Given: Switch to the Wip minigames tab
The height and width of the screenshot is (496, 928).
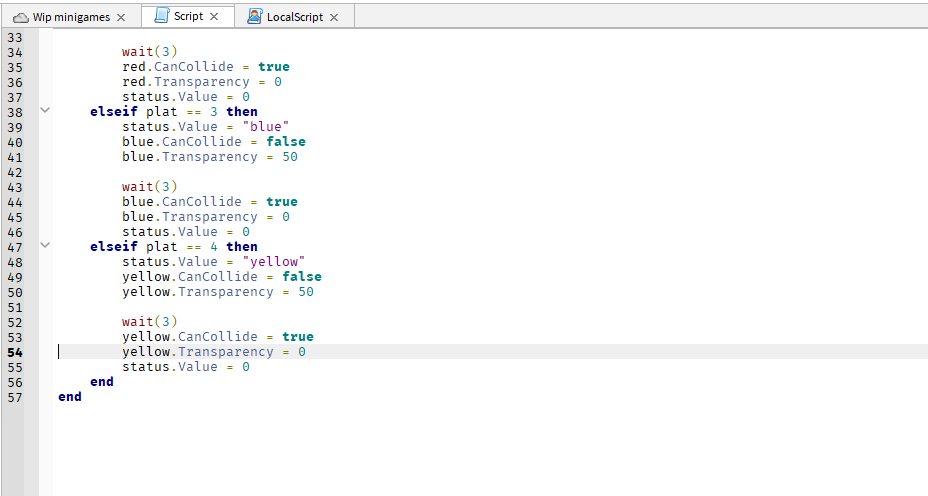Looking at the screenshot, I should tap(71, 17).
